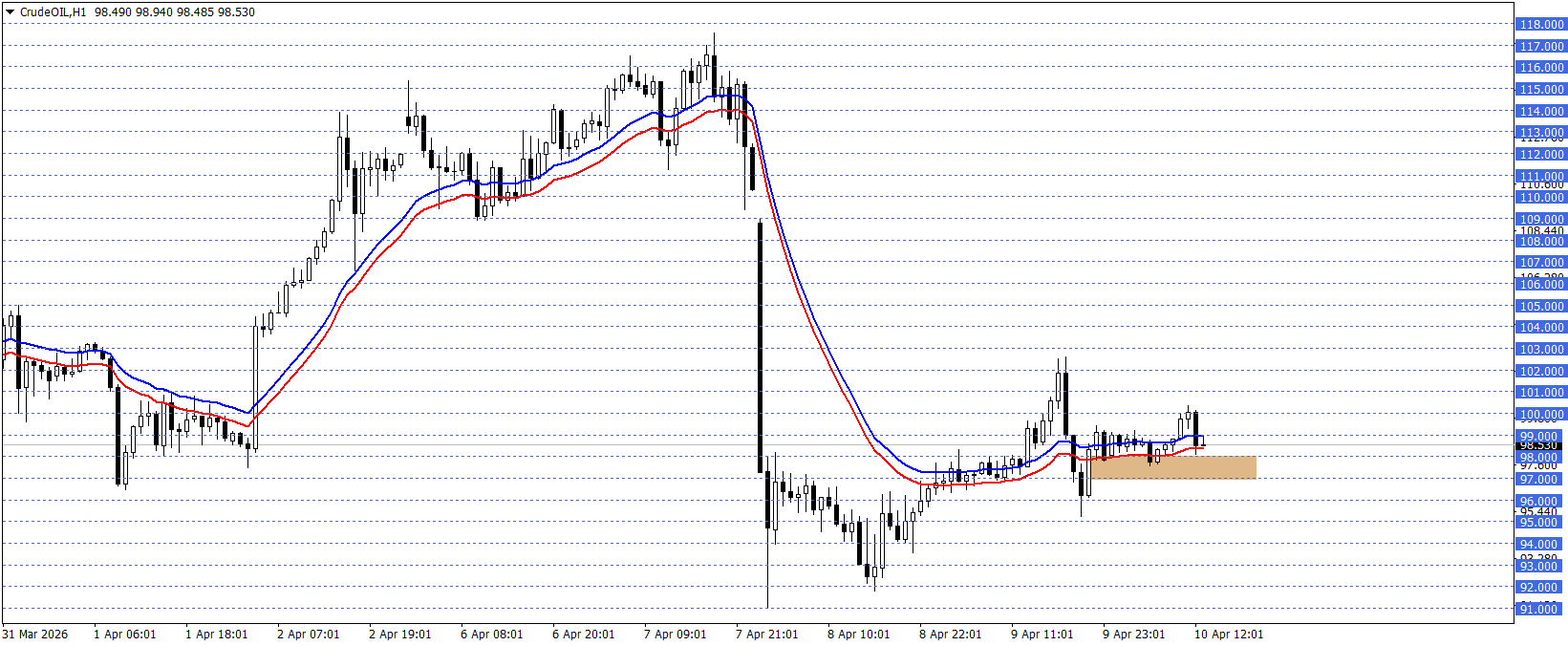Select the 105.000 price level label
This screenshot has height=646, width=1568.
[x=1540, y=307]
